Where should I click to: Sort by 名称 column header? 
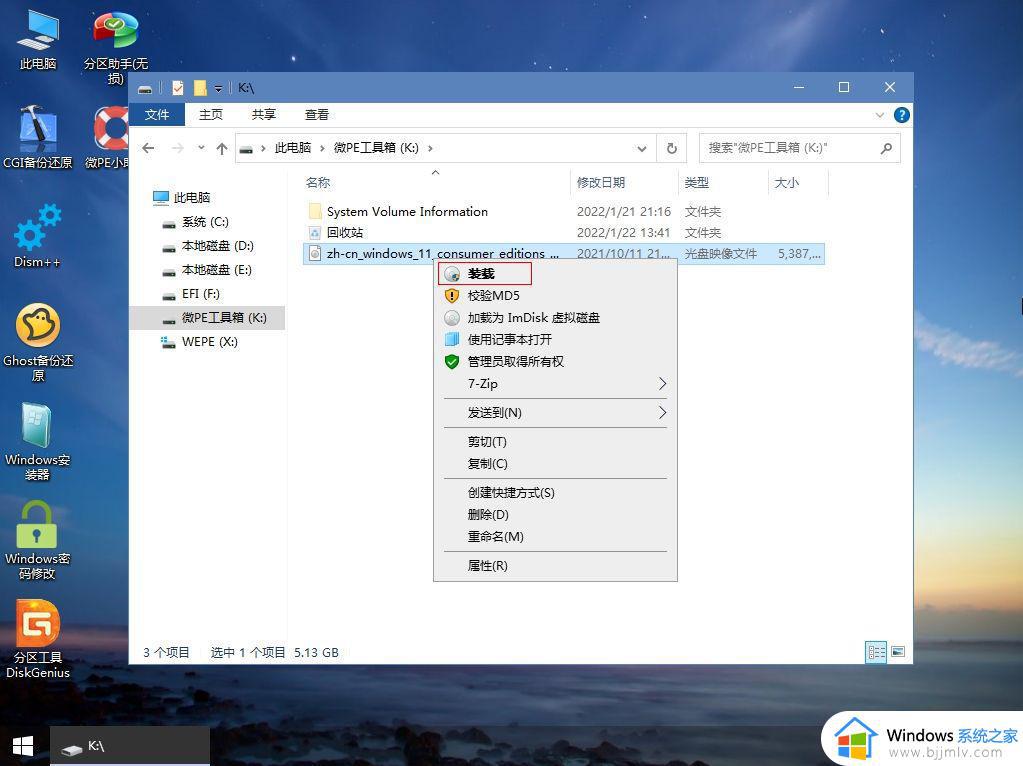436,183
